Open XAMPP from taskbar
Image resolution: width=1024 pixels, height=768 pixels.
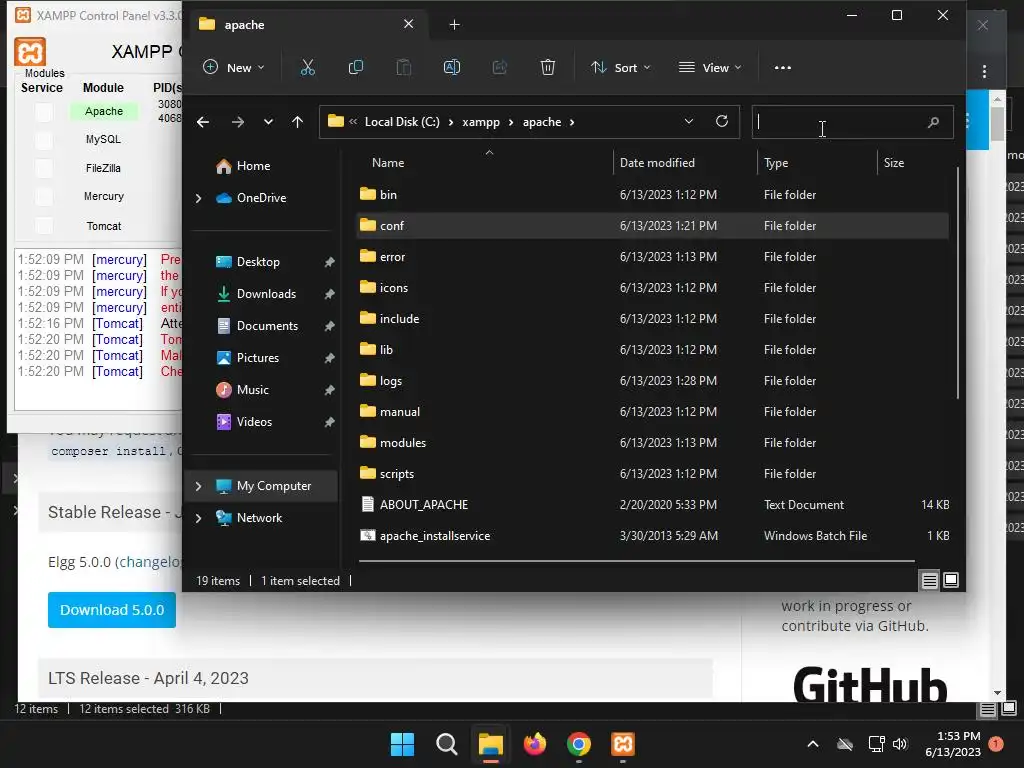click(622, 744)
